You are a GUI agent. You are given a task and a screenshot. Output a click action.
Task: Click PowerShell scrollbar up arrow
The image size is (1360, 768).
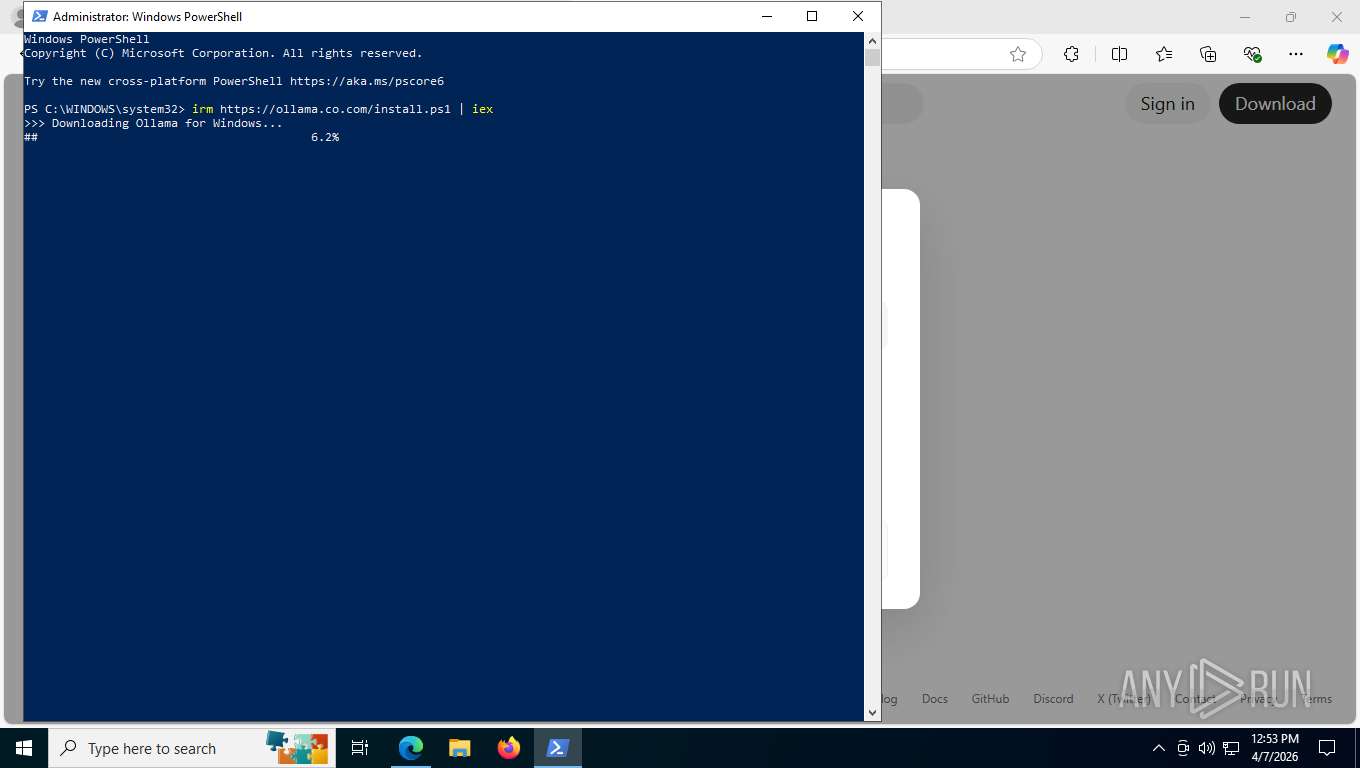click(x=872, y=41)
